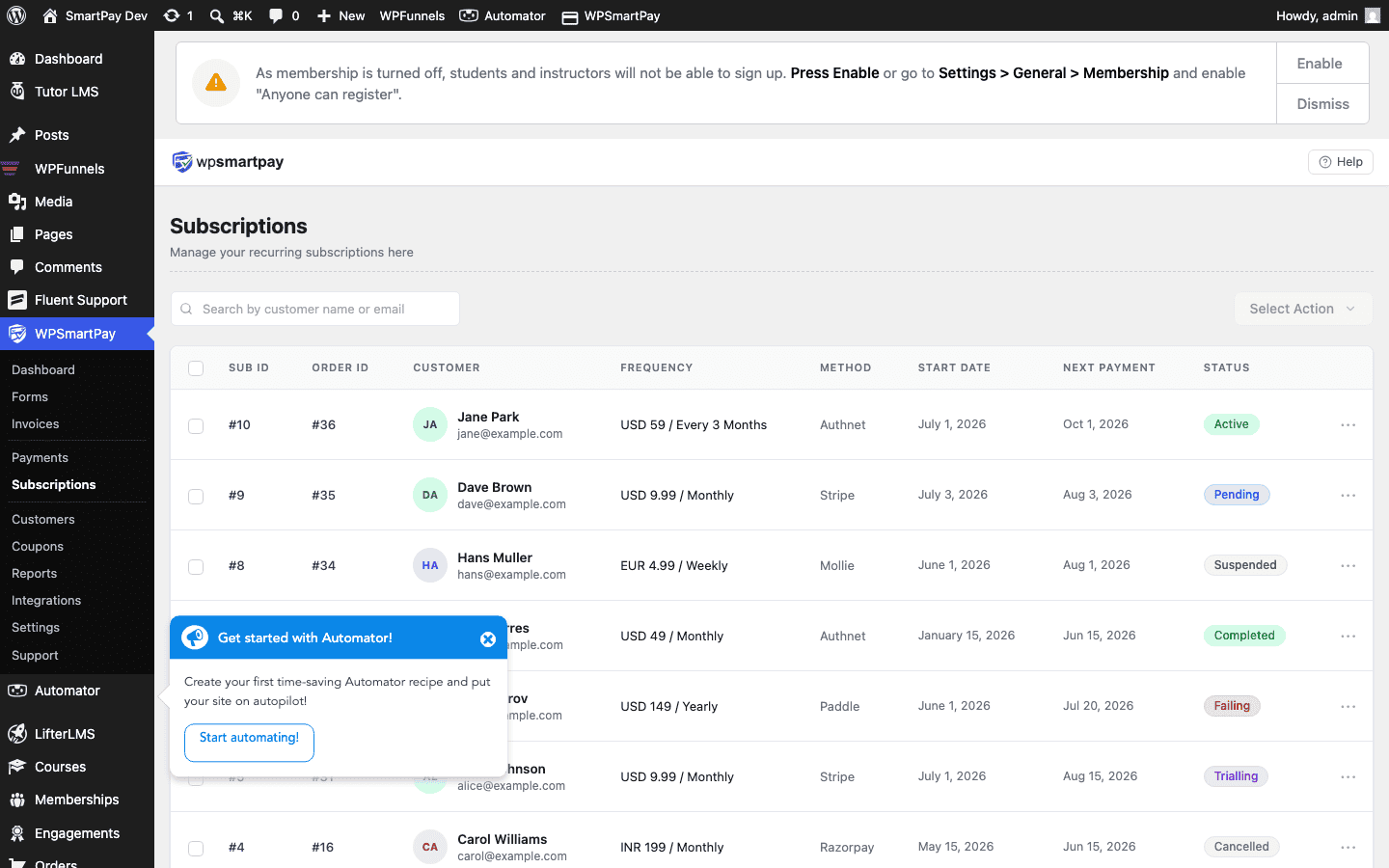The height and width of the screenshot is (868, 1389).
Task: Click Carol Williams' CA avatar
Action: pos(430,847)
